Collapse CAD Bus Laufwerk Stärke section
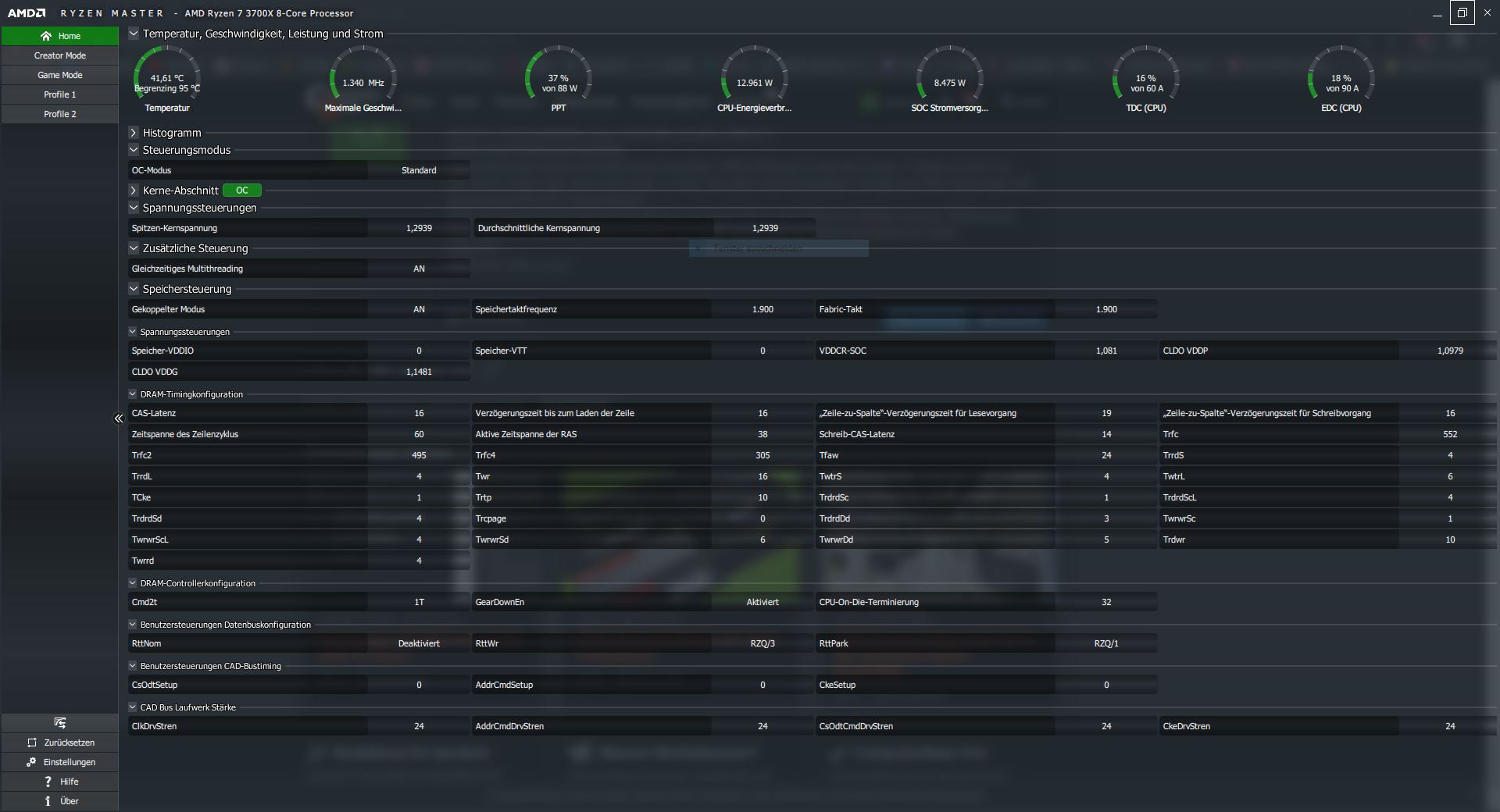This screenshot has width=1500, height=812. 133,707
